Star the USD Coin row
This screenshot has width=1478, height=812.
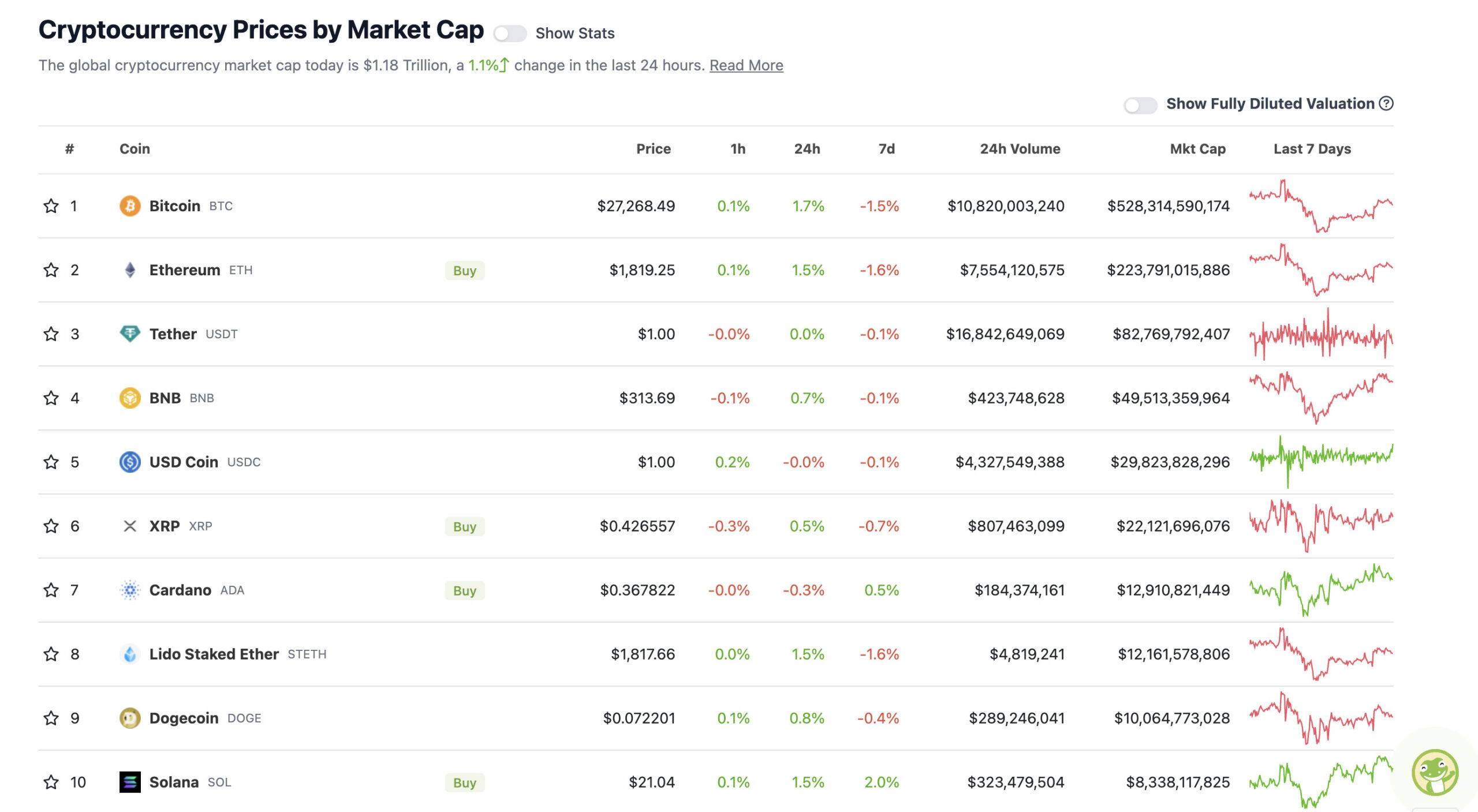point(51,462)
